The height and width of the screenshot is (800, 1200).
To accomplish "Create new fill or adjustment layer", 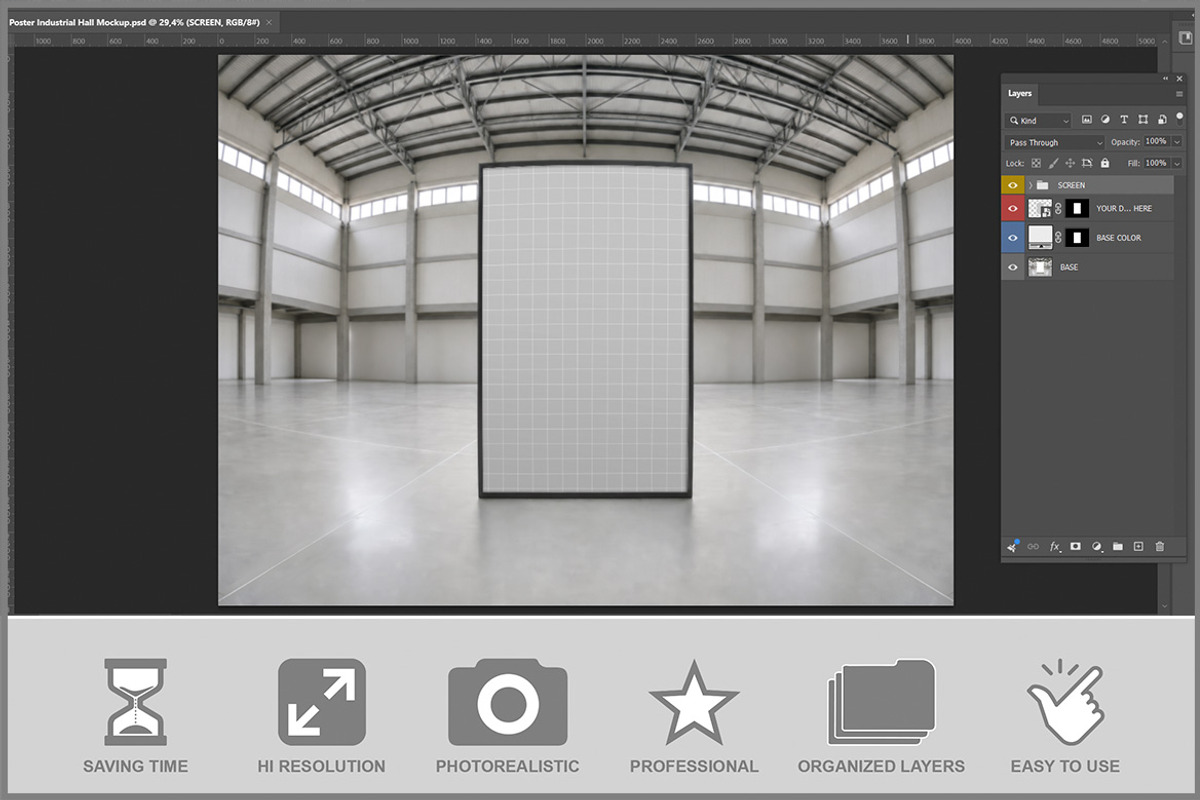I will 1097,547.
